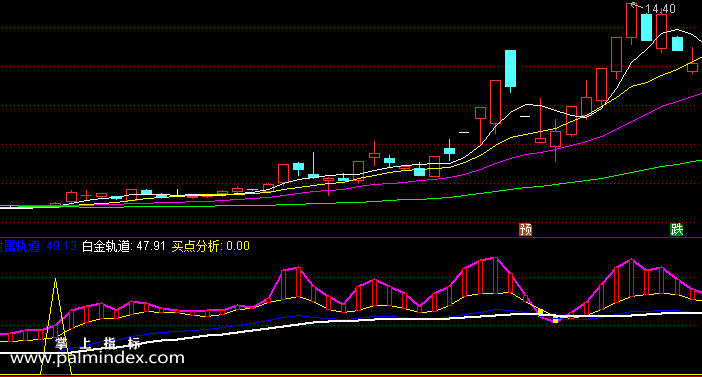
Task: Select the blue 轨道 49.13 indicator label
Action: point(38,246)
